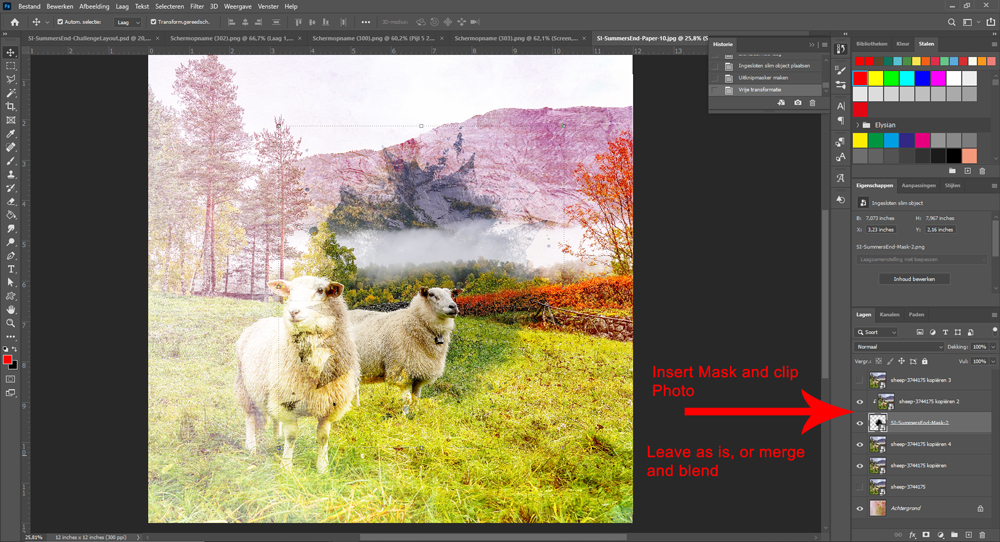Click the Home icon in options bar
The height and width of the screenshot is (542, 1000).
tap(15, 22)
